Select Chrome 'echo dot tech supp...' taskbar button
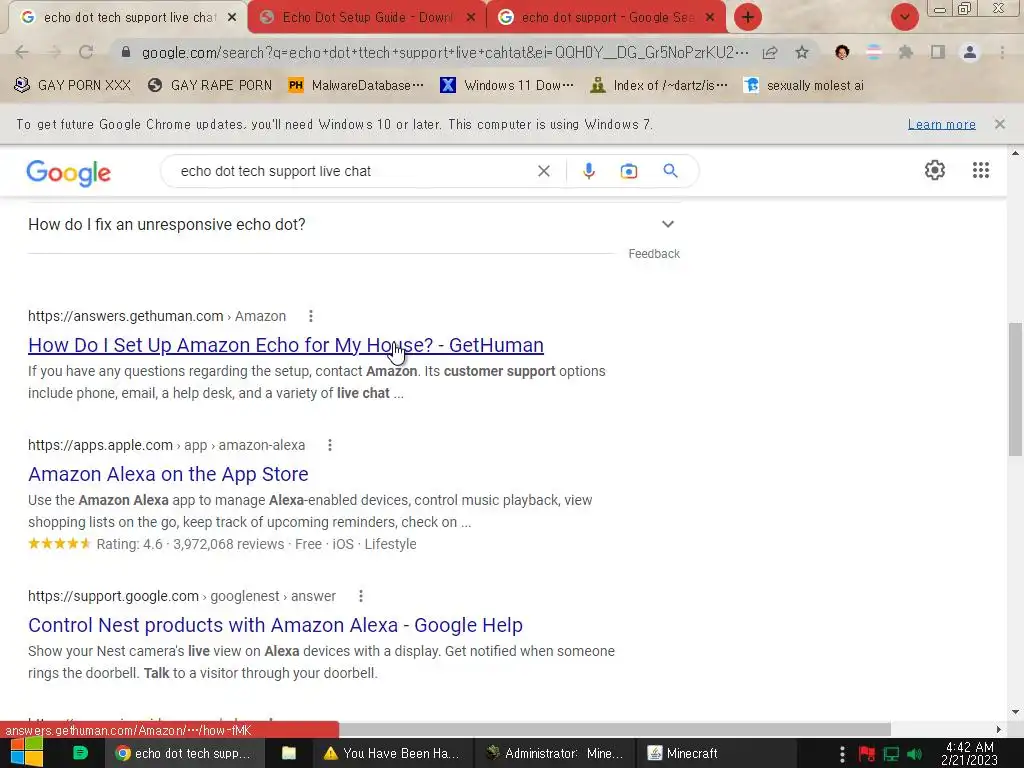The width and height of the screenshot is (1024, 768). coord(185,753)
